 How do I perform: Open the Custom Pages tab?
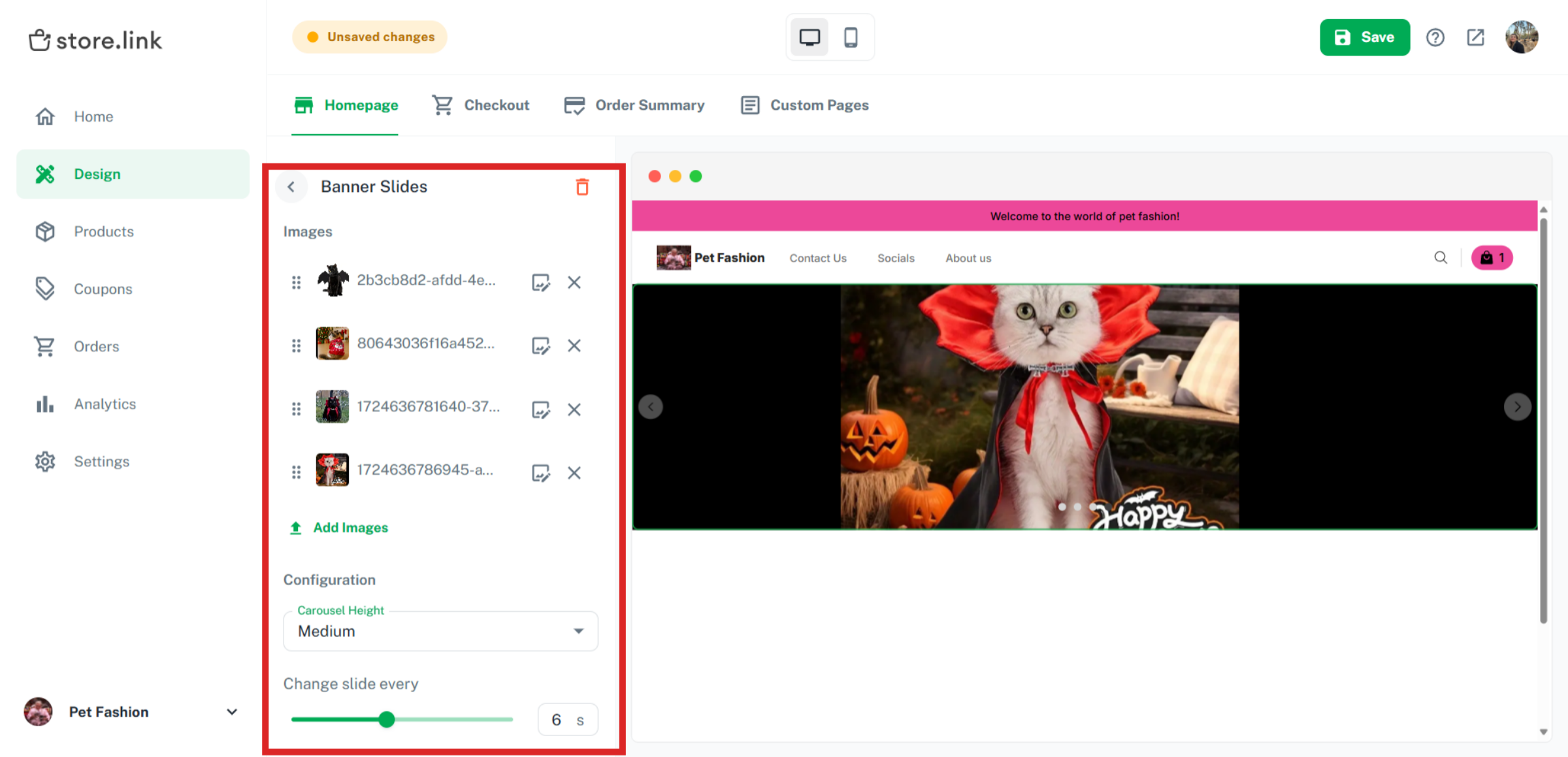(805, 105)
